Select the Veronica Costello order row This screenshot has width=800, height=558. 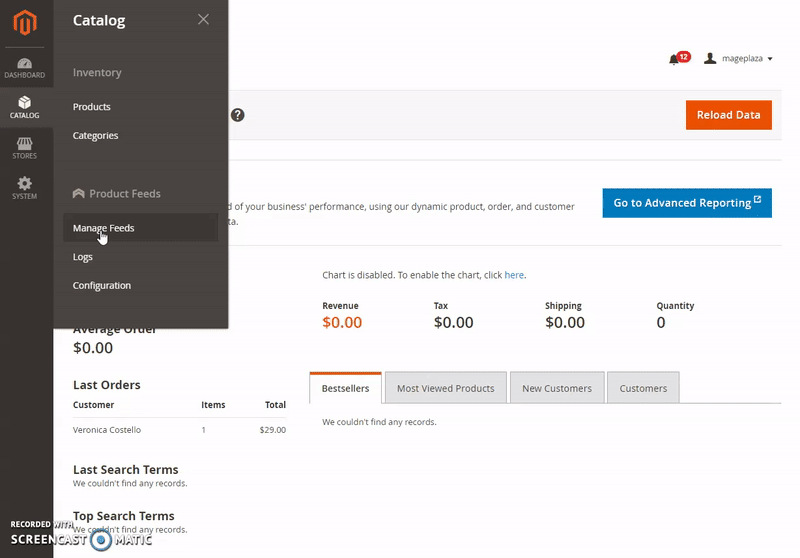[178, 430]
